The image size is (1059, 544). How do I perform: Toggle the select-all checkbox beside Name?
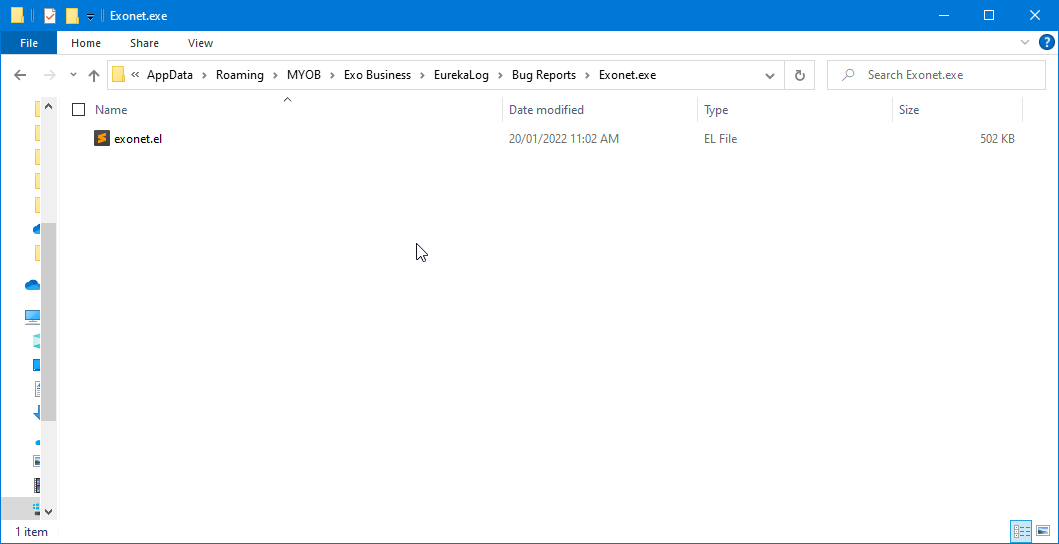79,110
